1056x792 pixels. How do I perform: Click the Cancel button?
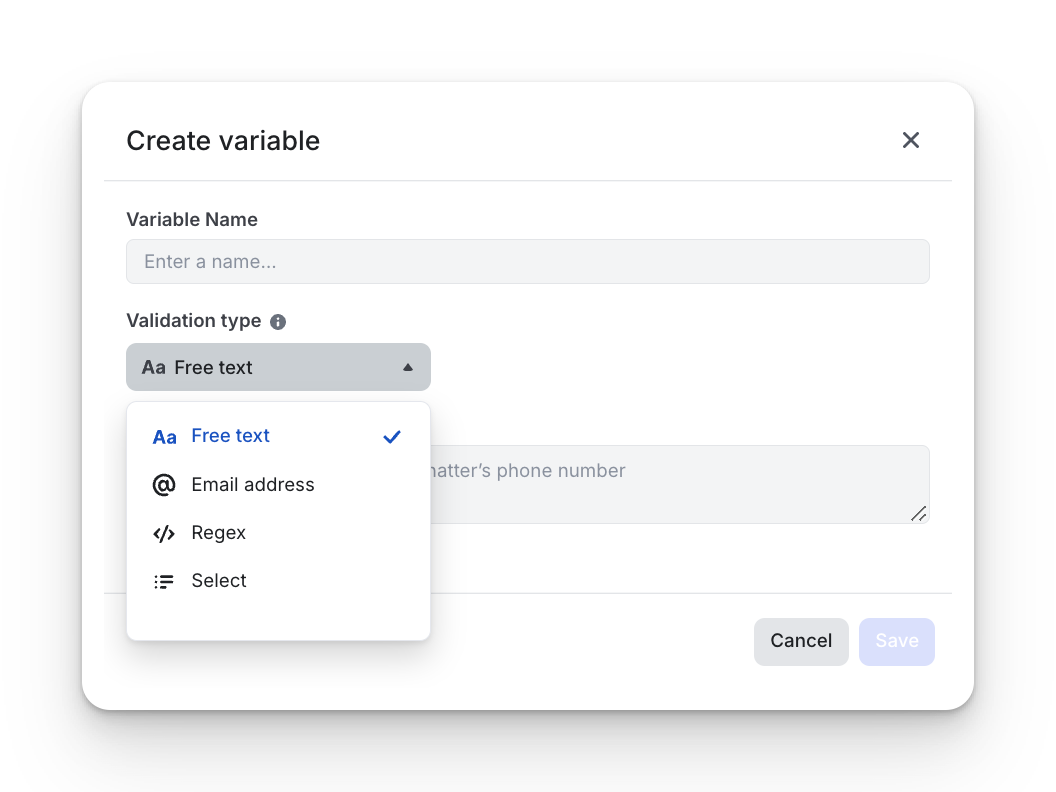[x=801, y=641]
